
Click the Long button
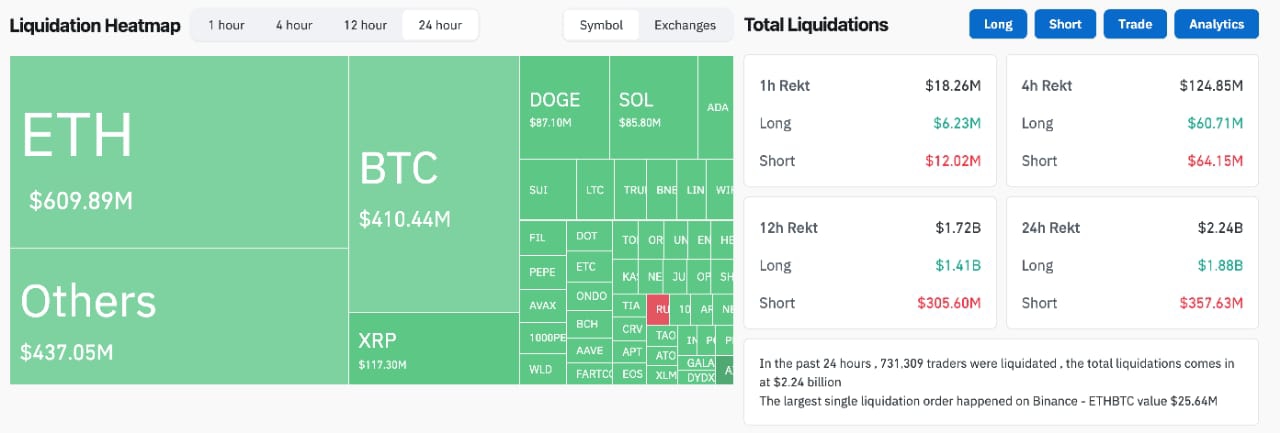(998, 24)
